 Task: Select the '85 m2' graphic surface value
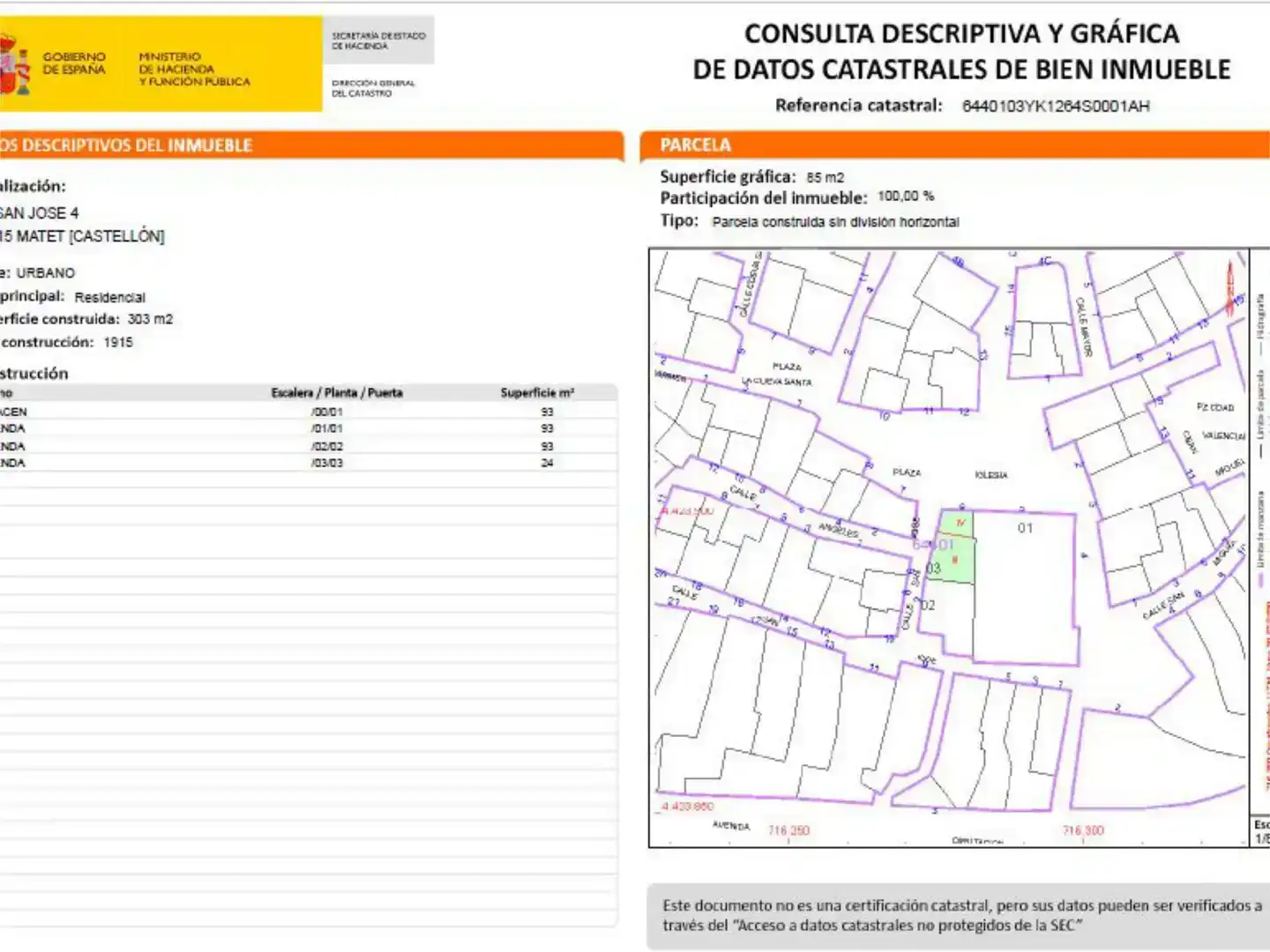coord(825,177)
